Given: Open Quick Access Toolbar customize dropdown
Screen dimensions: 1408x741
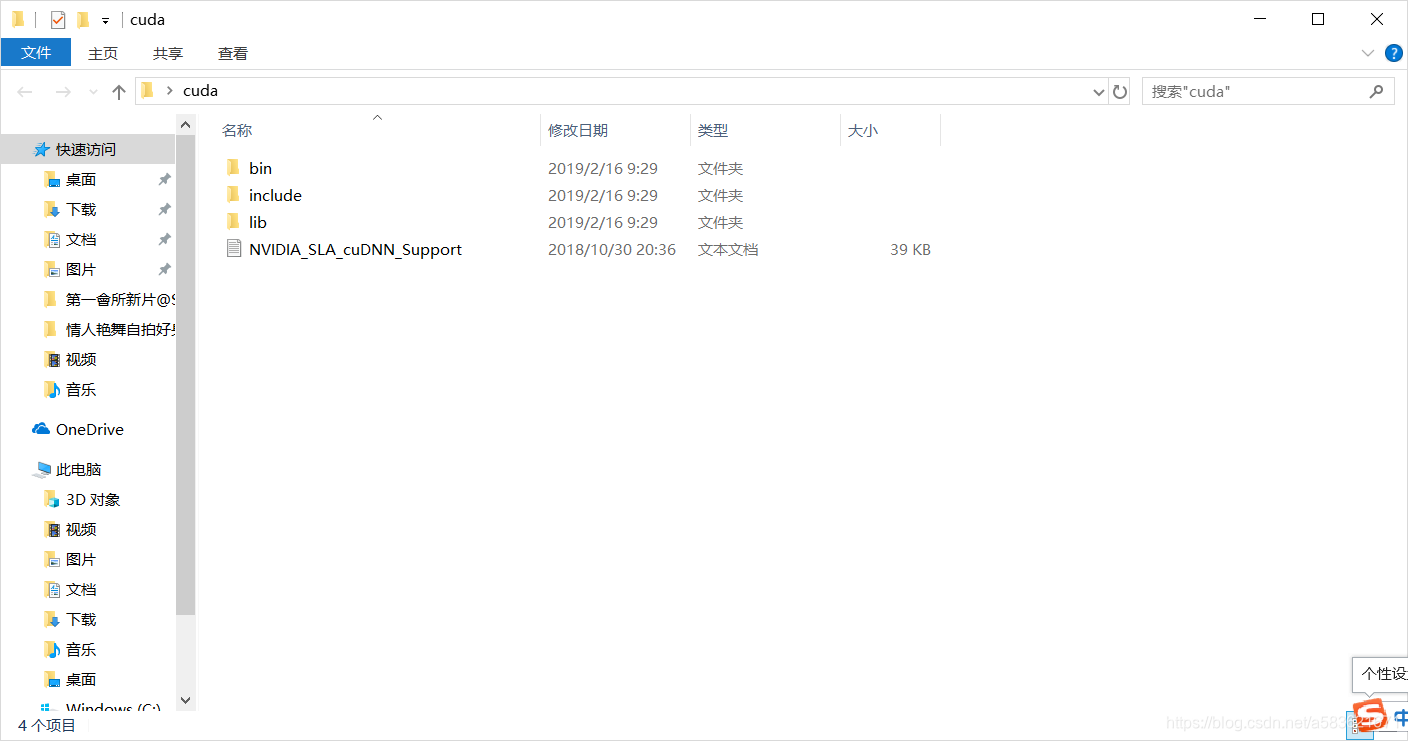Looking at the screenshot, I should [x=105, y=20].
